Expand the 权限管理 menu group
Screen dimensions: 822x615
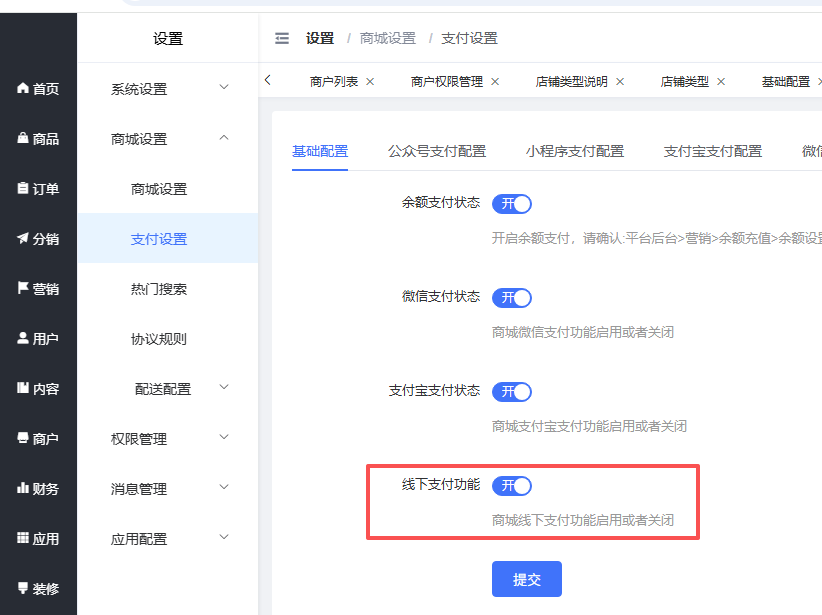click(x=167, y=439)
